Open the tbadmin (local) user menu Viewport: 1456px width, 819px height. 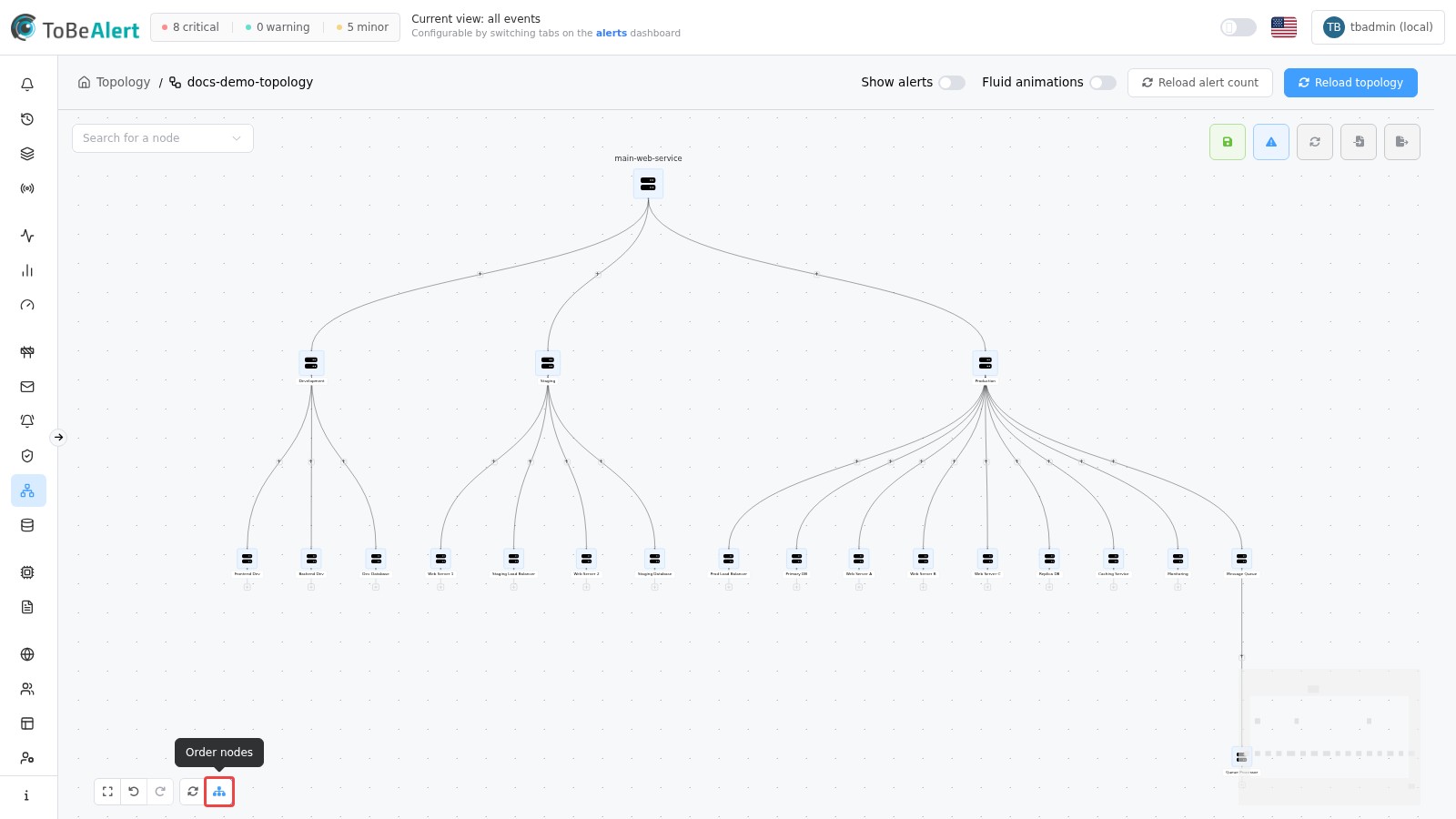(x=1378, y=27)
